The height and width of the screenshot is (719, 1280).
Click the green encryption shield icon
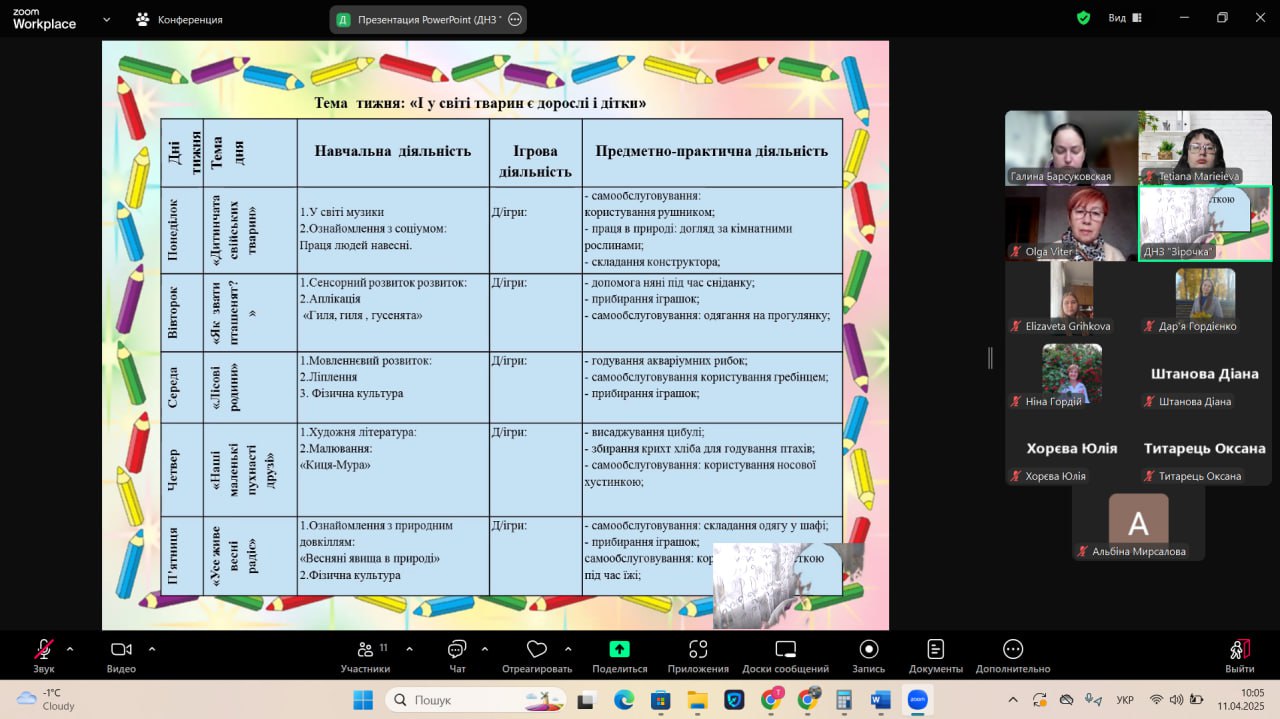pyautogui.click(x=1083, y=18)
